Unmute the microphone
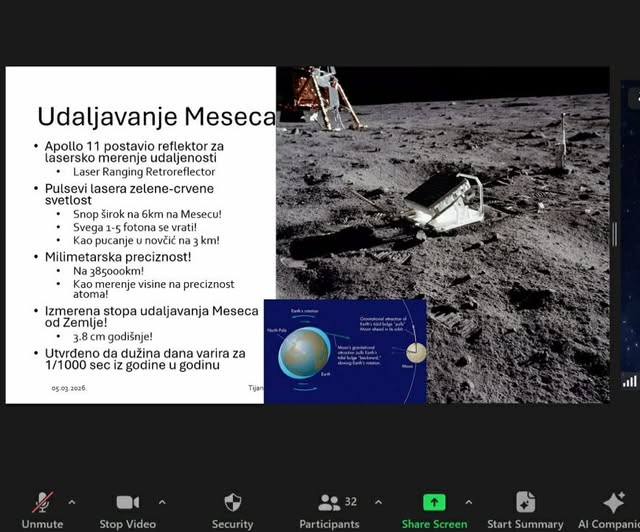640x532 pixels. (42, 503)
